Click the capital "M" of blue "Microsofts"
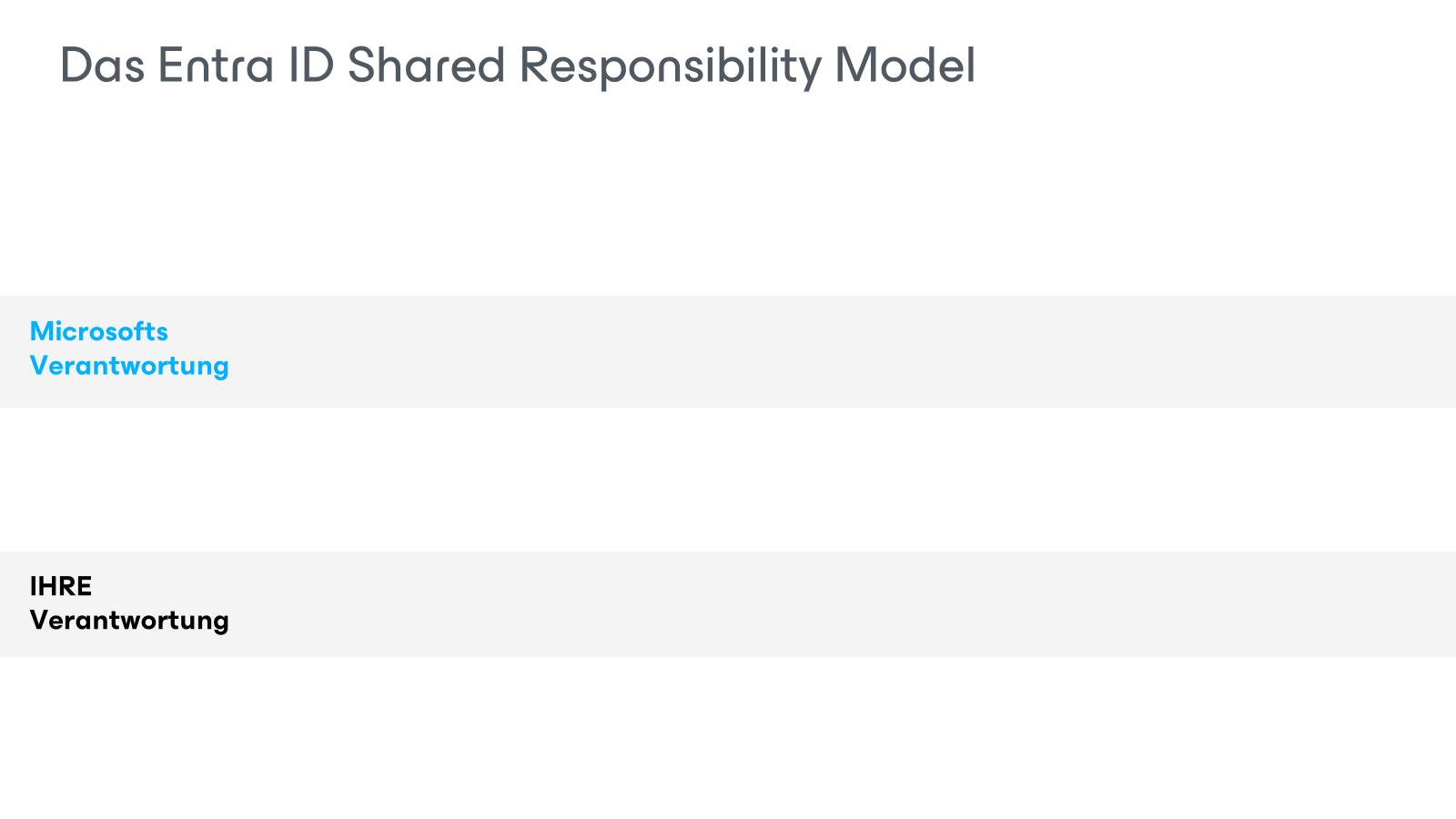The image size is (1456, 819). point(42,331)
